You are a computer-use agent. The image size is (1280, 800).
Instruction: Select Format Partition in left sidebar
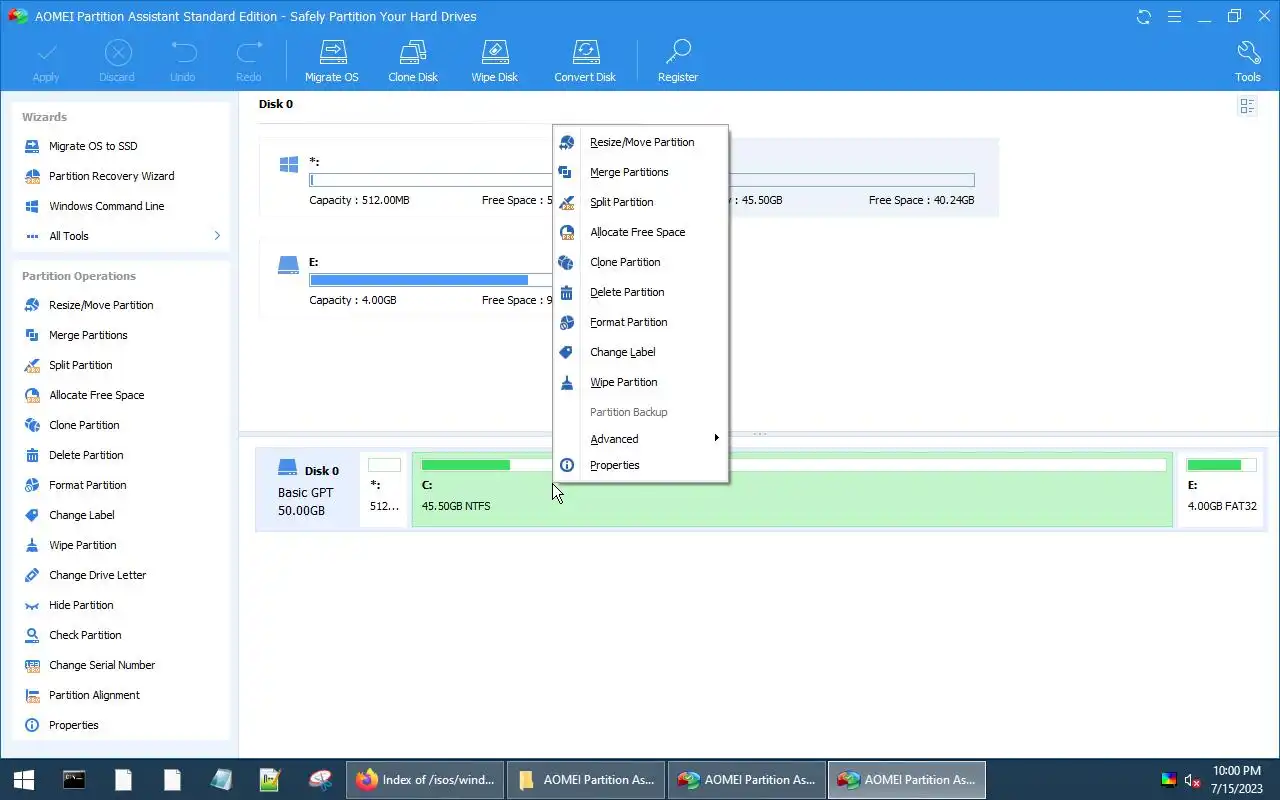[x=87, y=485]
